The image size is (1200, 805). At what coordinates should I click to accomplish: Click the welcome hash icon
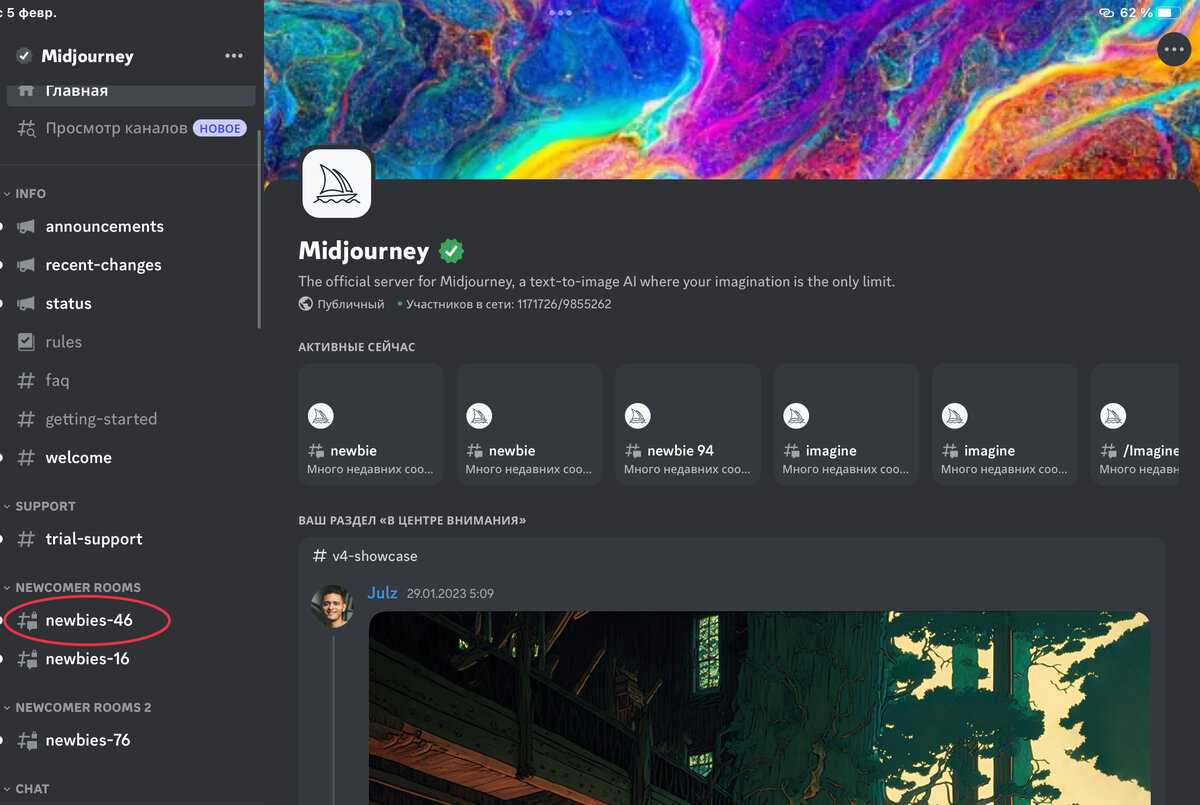[27, 457]
